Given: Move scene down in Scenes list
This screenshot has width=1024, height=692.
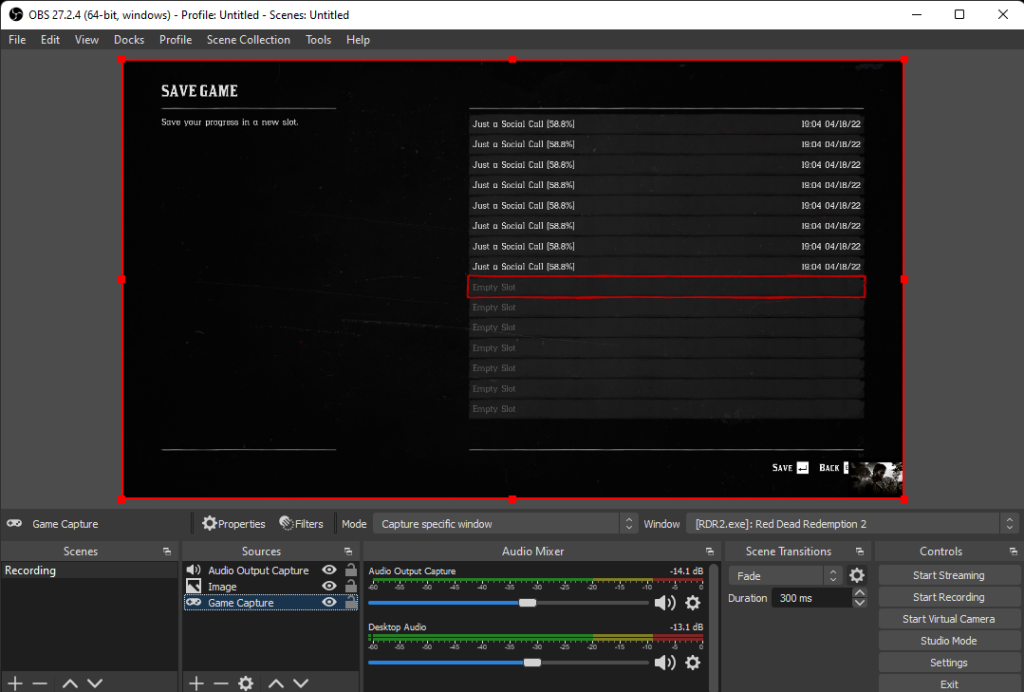Looking at the screenshot, I should (95, 684).
